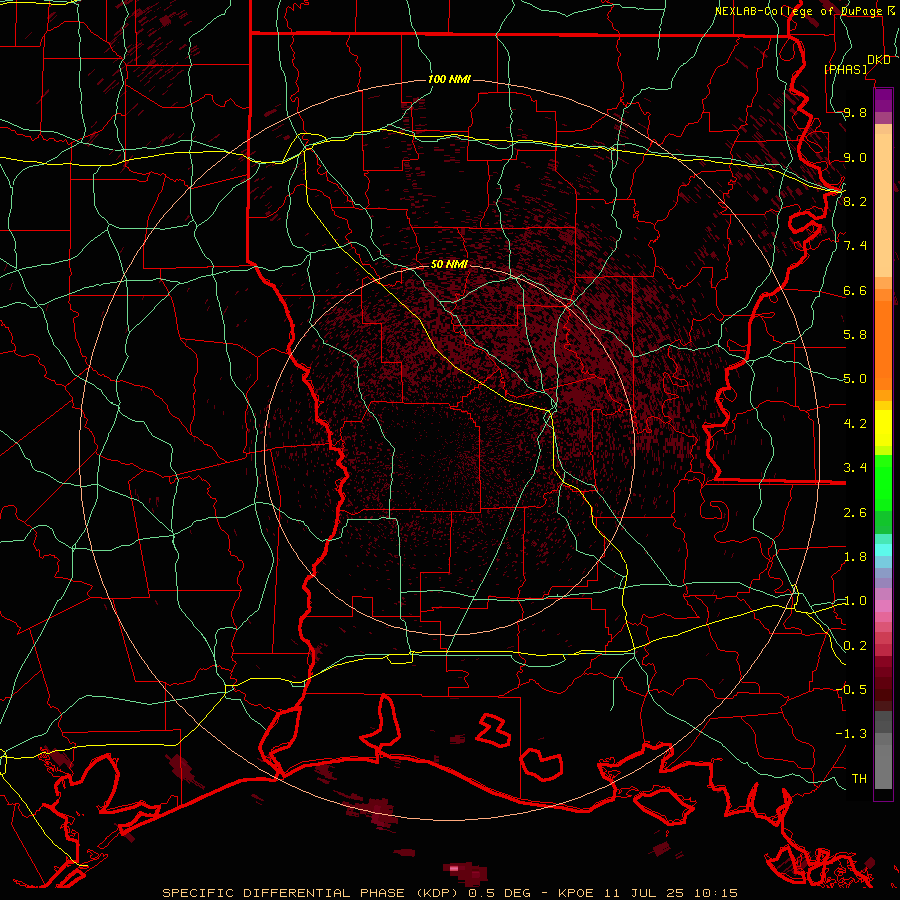The width and height of the screenshot is (900, 900).
Task: Pick the cyan segment of the color bar
Action: [x=883, y=550]
